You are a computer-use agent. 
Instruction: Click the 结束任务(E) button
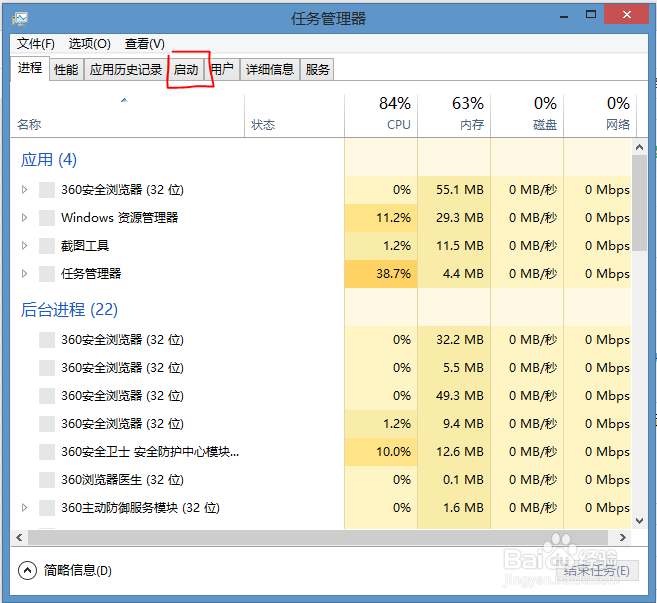[x=597, y=571]
